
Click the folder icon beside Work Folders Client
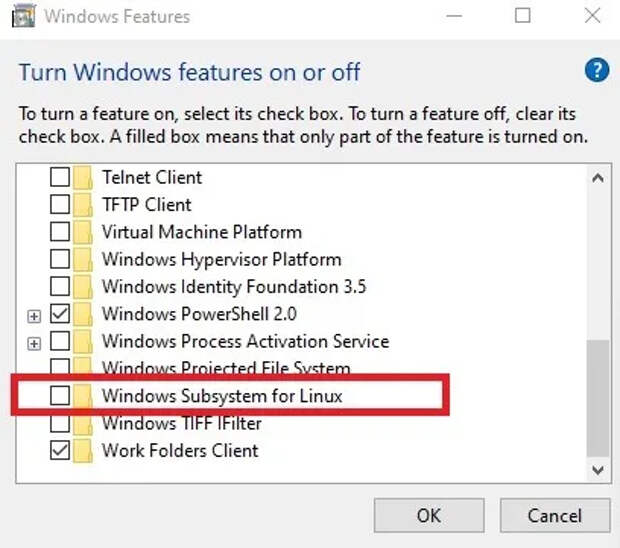[83, 450]
